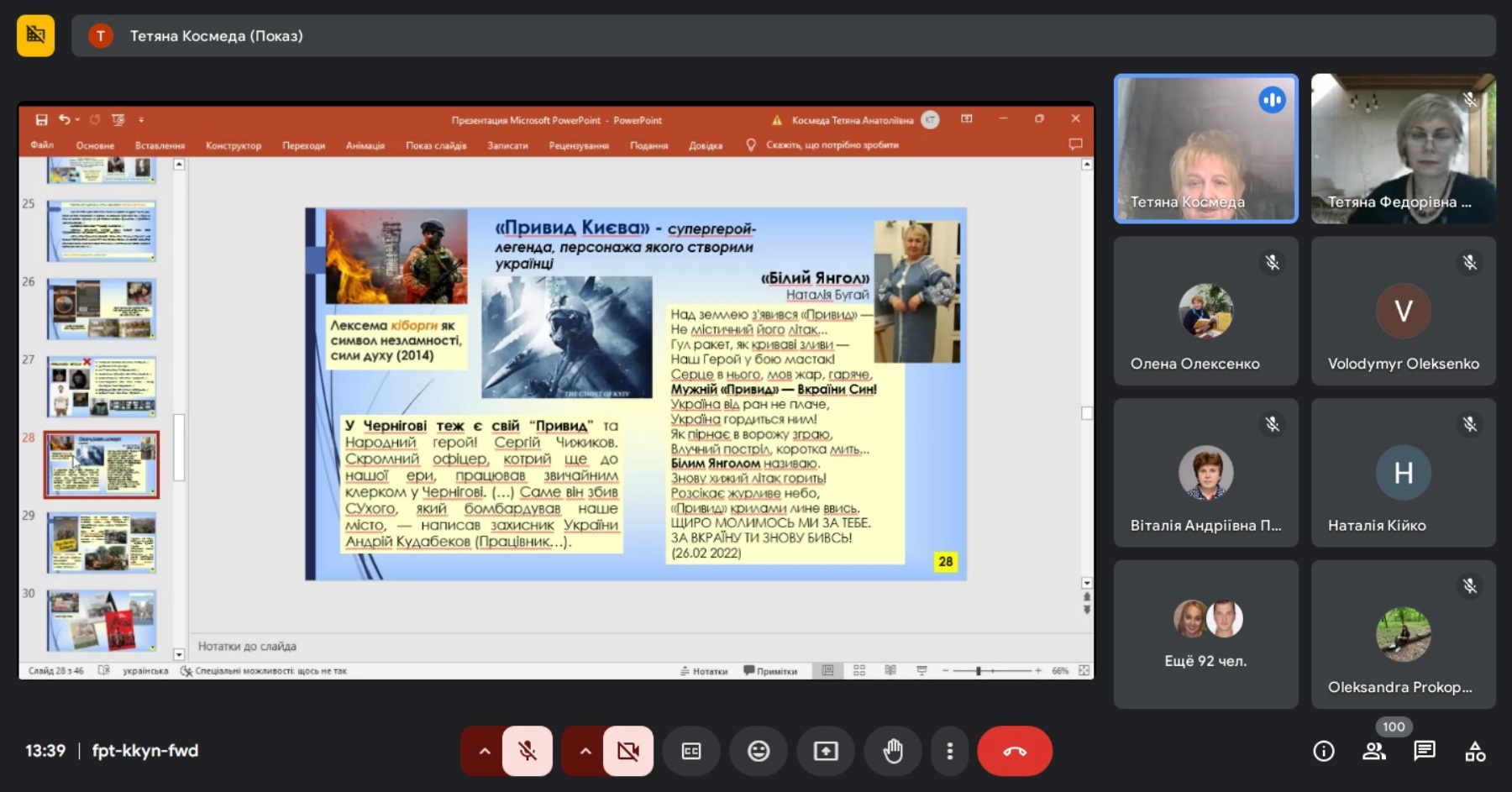This screenshot has width=1512, height=792.
Task: Show participants people icon
Action: click(x=1374, y=751)
